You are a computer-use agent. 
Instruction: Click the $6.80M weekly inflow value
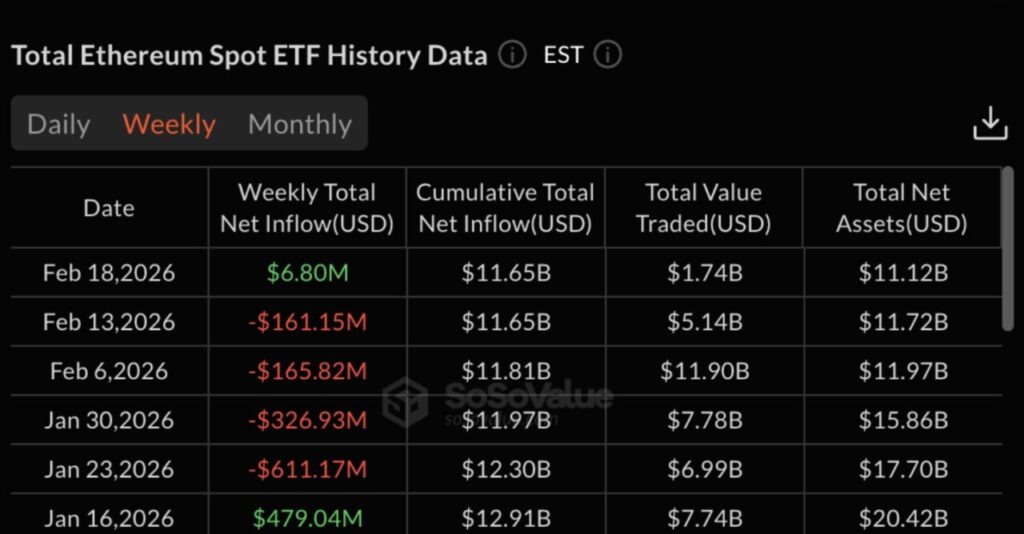click(307, 273)
